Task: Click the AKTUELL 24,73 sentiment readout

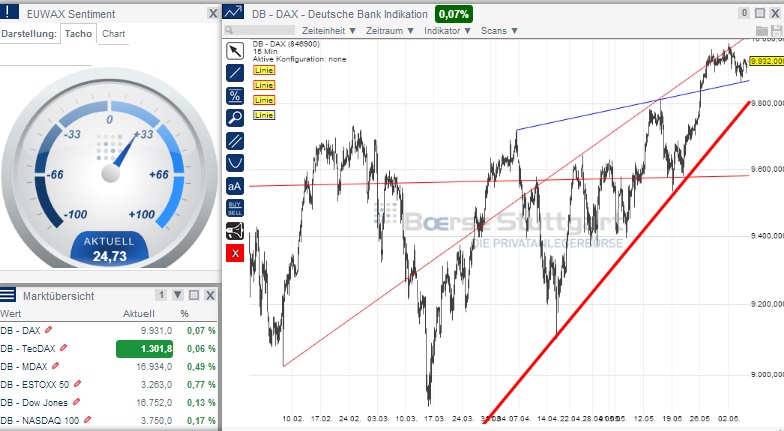Action: pos(110,249)
